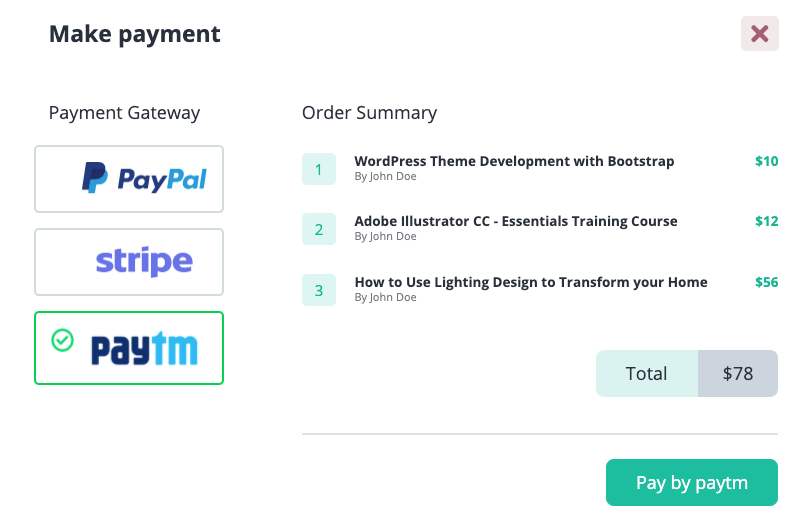Click the $10 price of WordPress course
Image resolution: width=806 pixels, height=523 pixels.
pos(766,161)
